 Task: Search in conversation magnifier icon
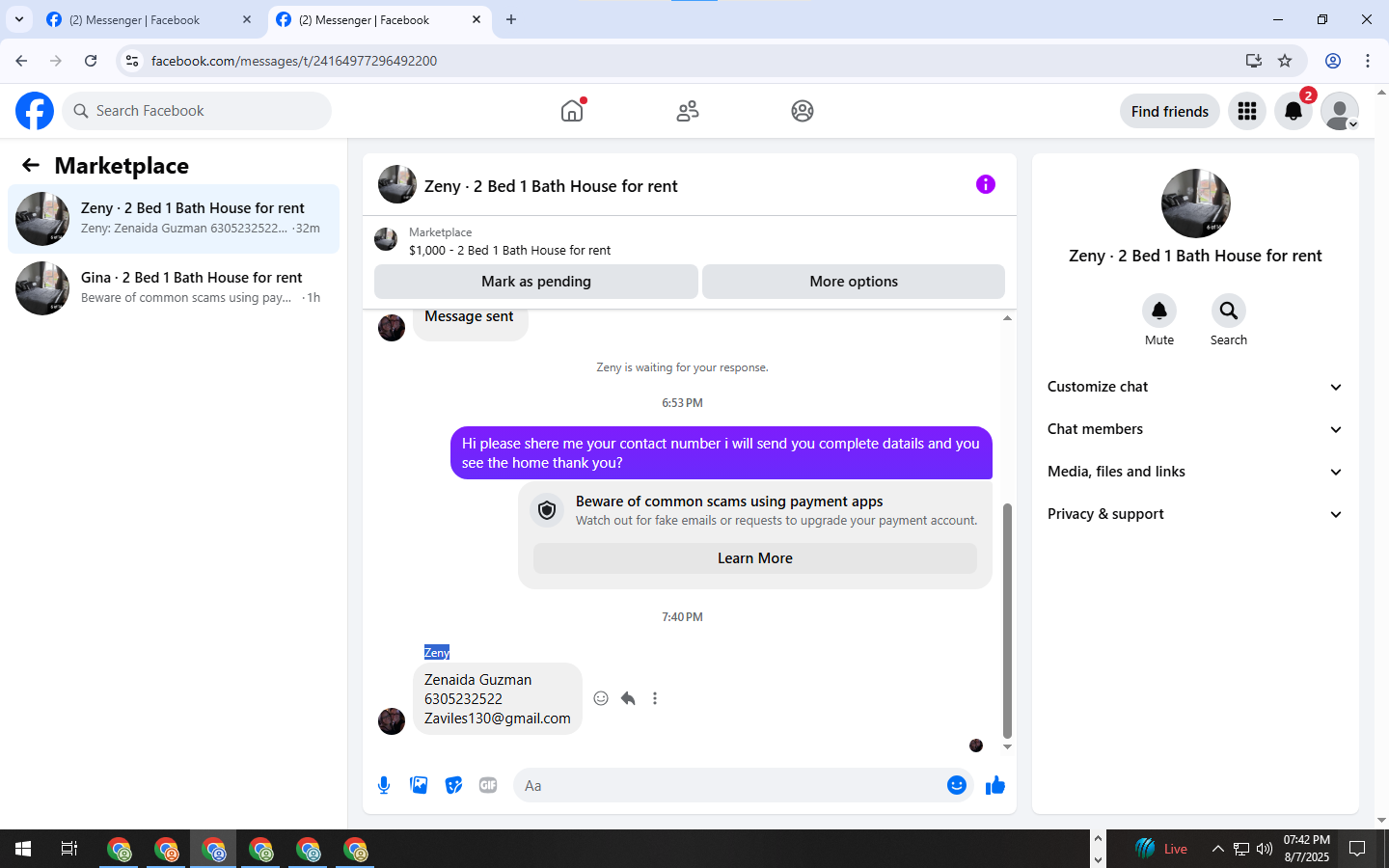tap(1229, 311)
